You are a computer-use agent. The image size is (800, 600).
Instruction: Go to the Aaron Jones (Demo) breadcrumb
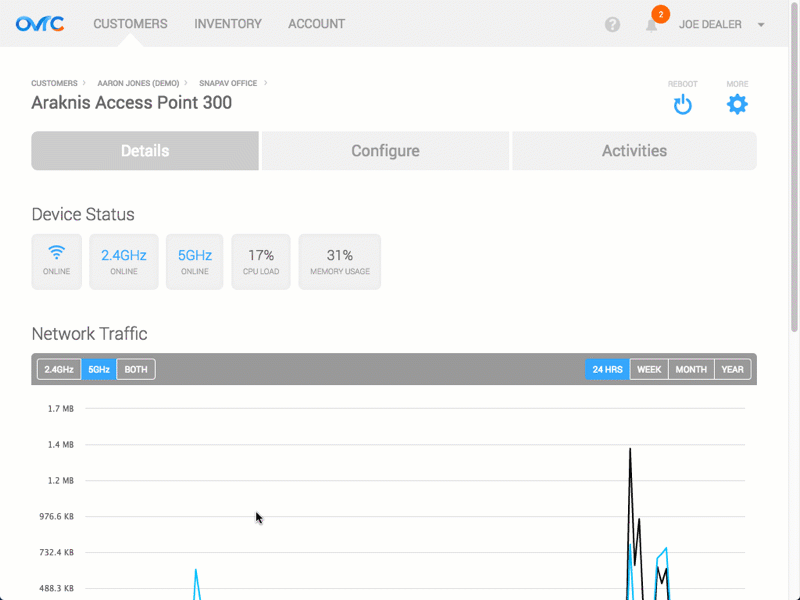point(138,83)
